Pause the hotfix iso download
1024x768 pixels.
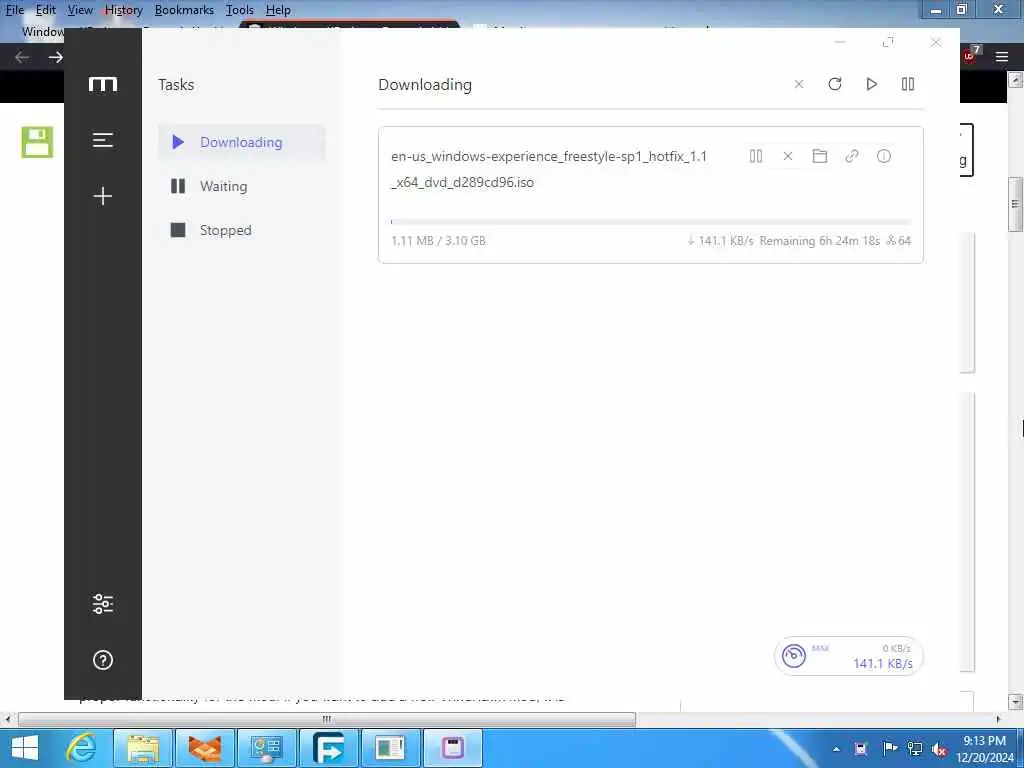pos(756,156)
